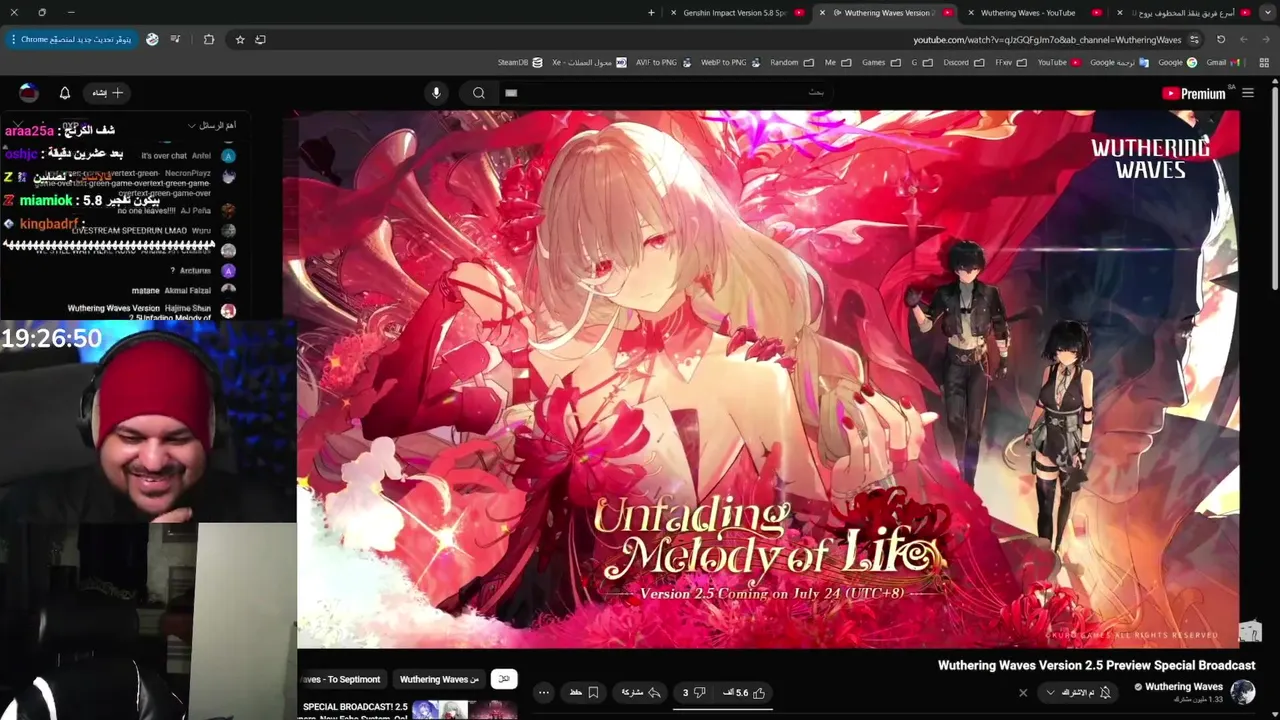Open the FFxiv bookmarks folder
Viewport: 1280px width, 720px height.
click(1011, 62)
